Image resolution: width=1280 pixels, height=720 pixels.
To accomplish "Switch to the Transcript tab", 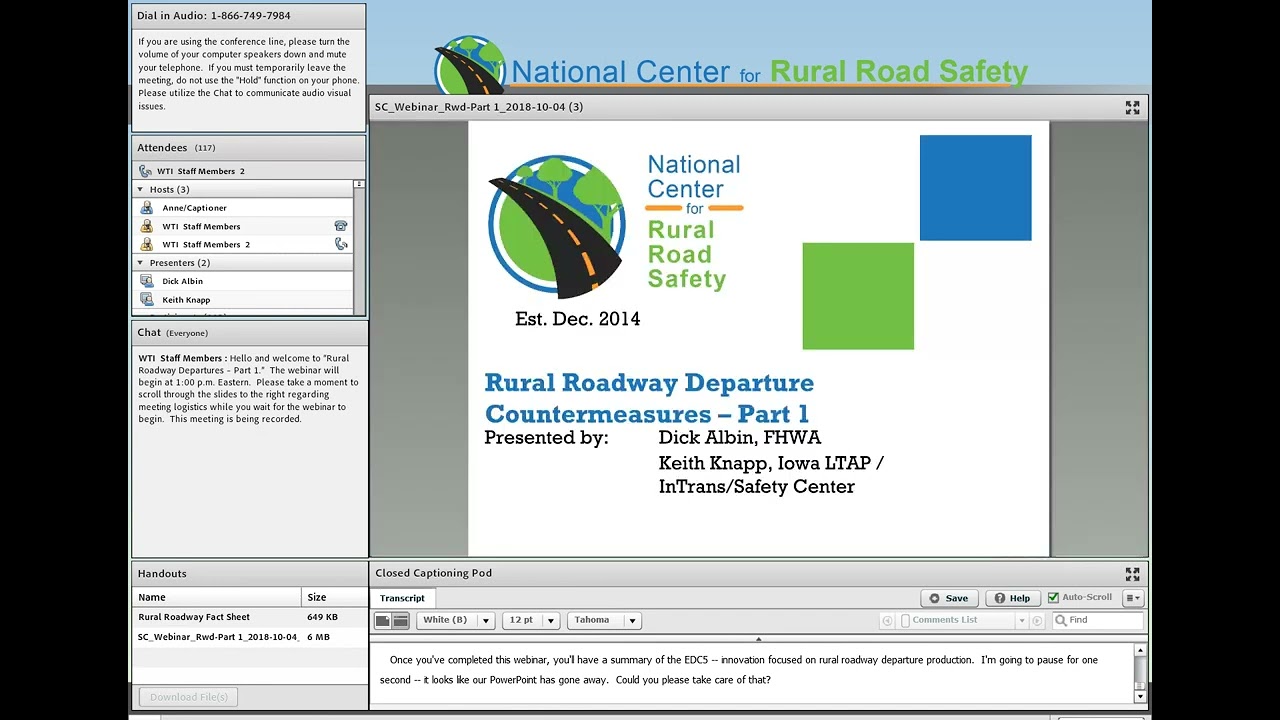I will [x=402, y=598].
